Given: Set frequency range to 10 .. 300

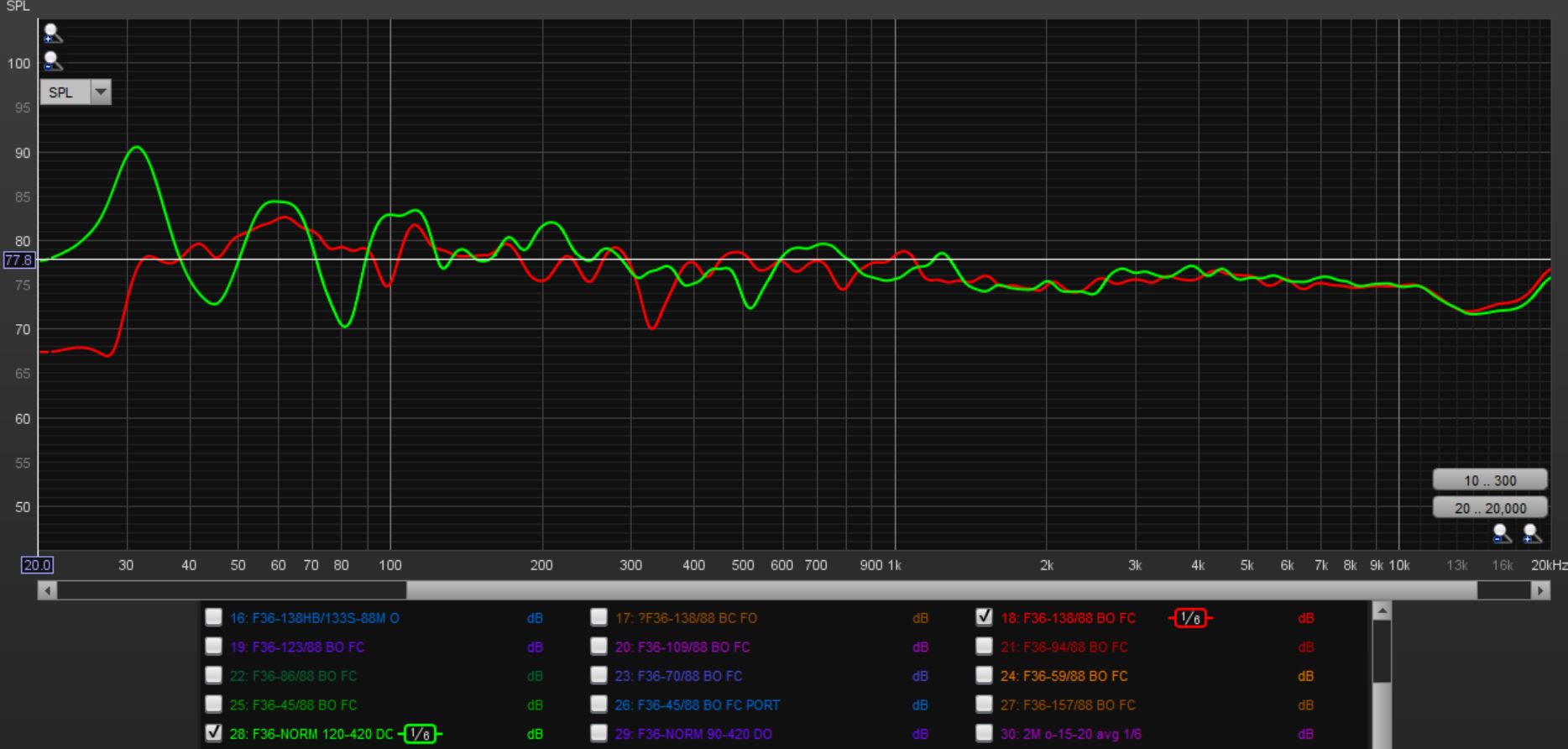Looking at the screenshot, I should click(1489, 480).
